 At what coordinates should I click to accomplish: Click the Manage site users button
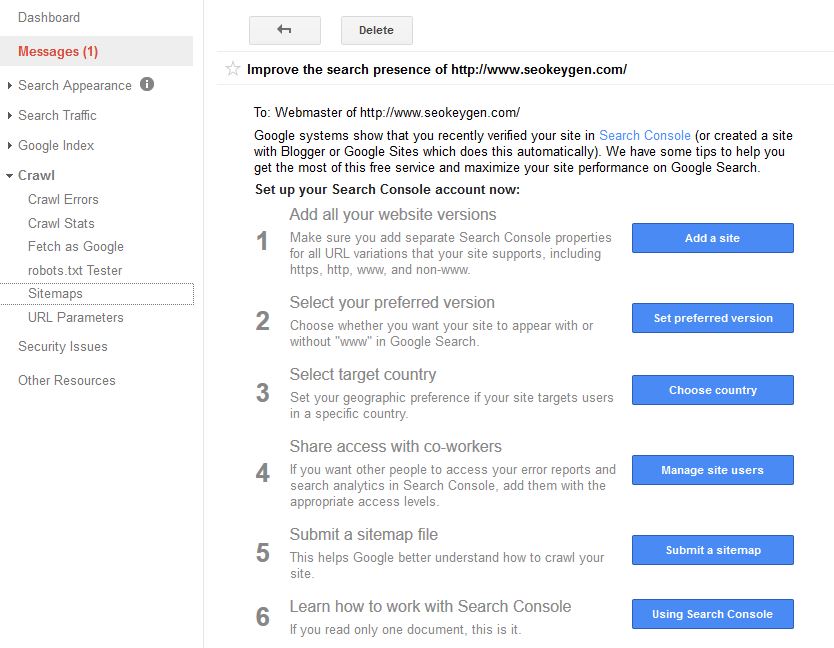(713, 470)
